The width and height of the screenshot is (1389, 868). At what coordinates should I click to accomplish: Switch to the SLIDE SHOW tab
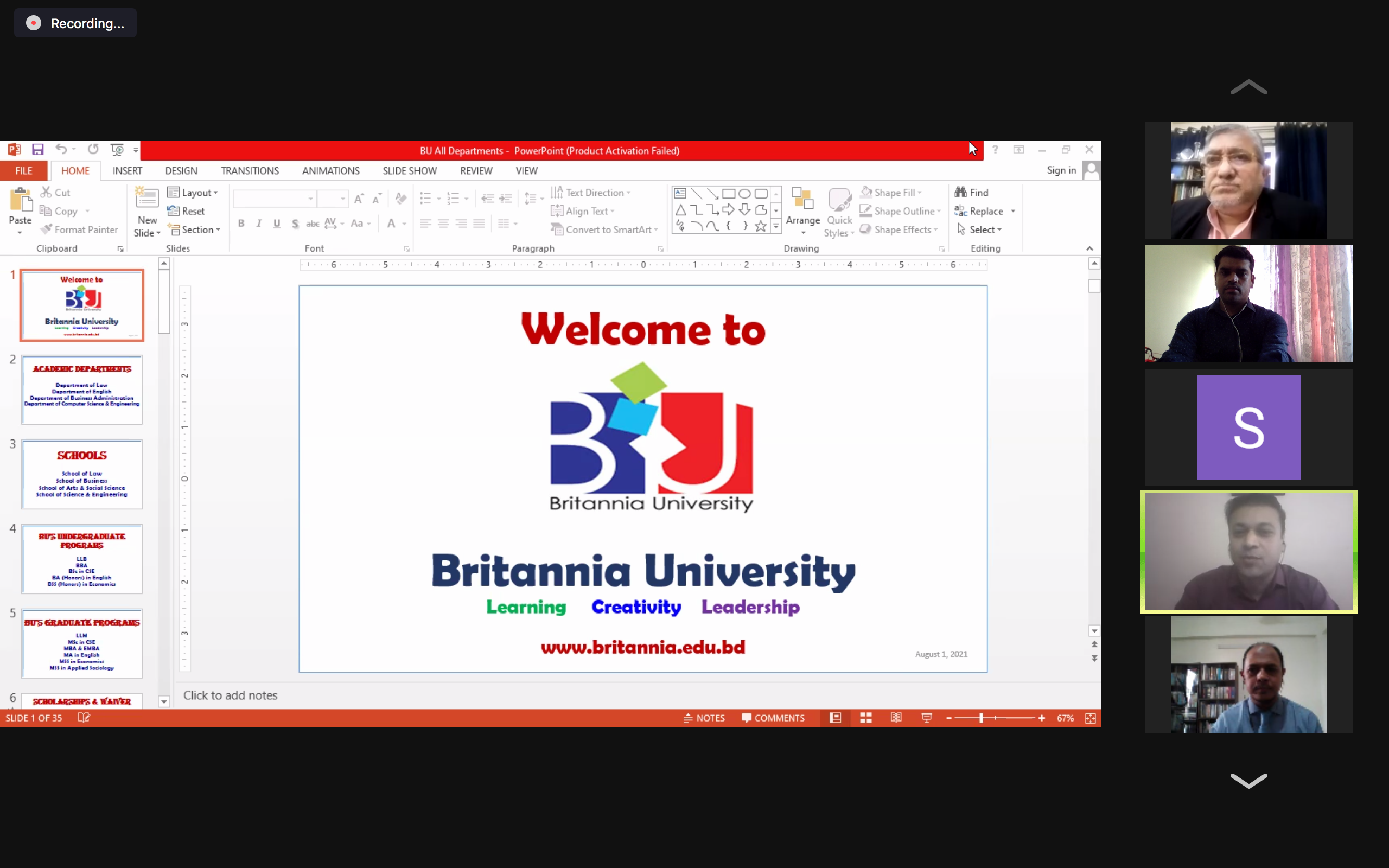(x=410, y=170)
